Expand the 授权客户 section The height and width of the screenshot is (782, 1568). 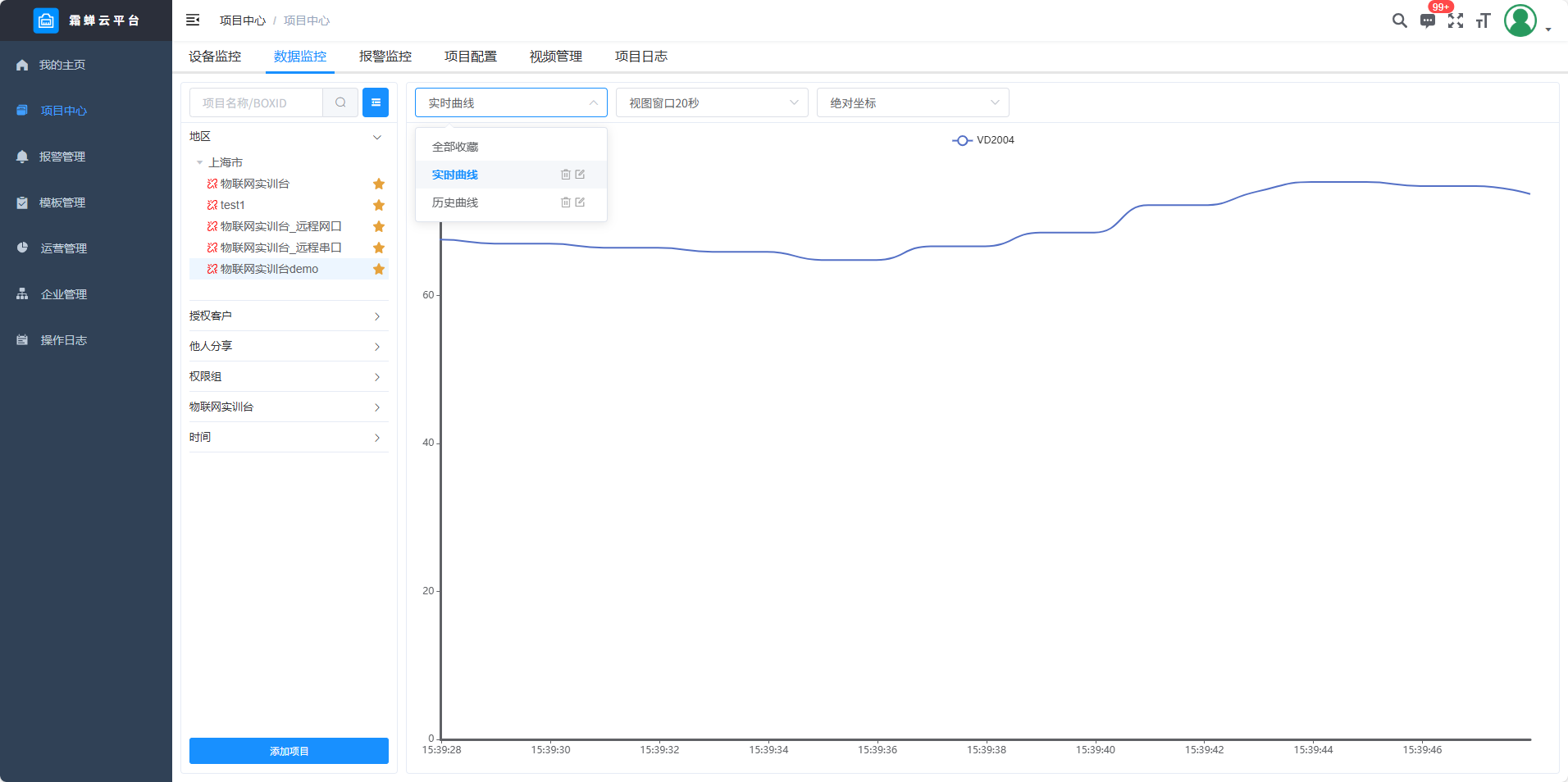[289, 316]
